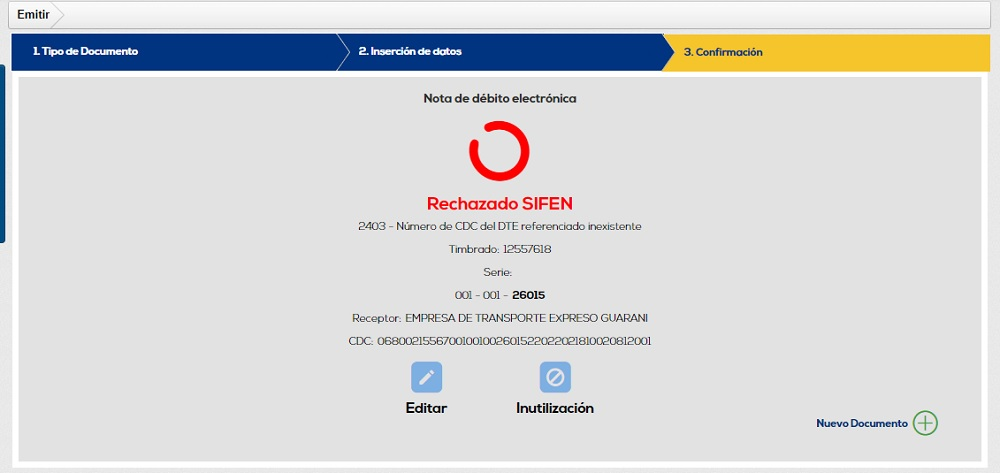The image size is (1000, 473).
Task: Follow the Nuevo Documento link
Action: tap(861, 424)
